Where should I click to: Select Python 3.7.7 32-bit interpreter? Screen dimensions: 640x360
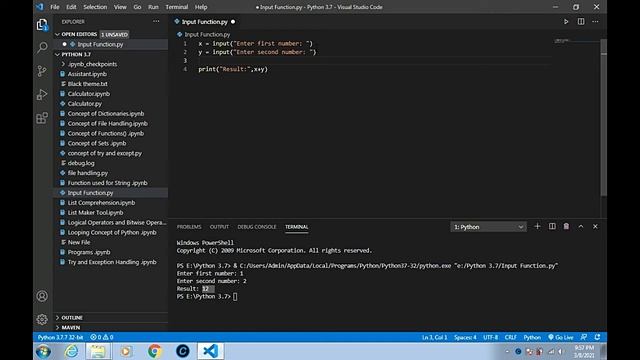[x=60, y=337]
